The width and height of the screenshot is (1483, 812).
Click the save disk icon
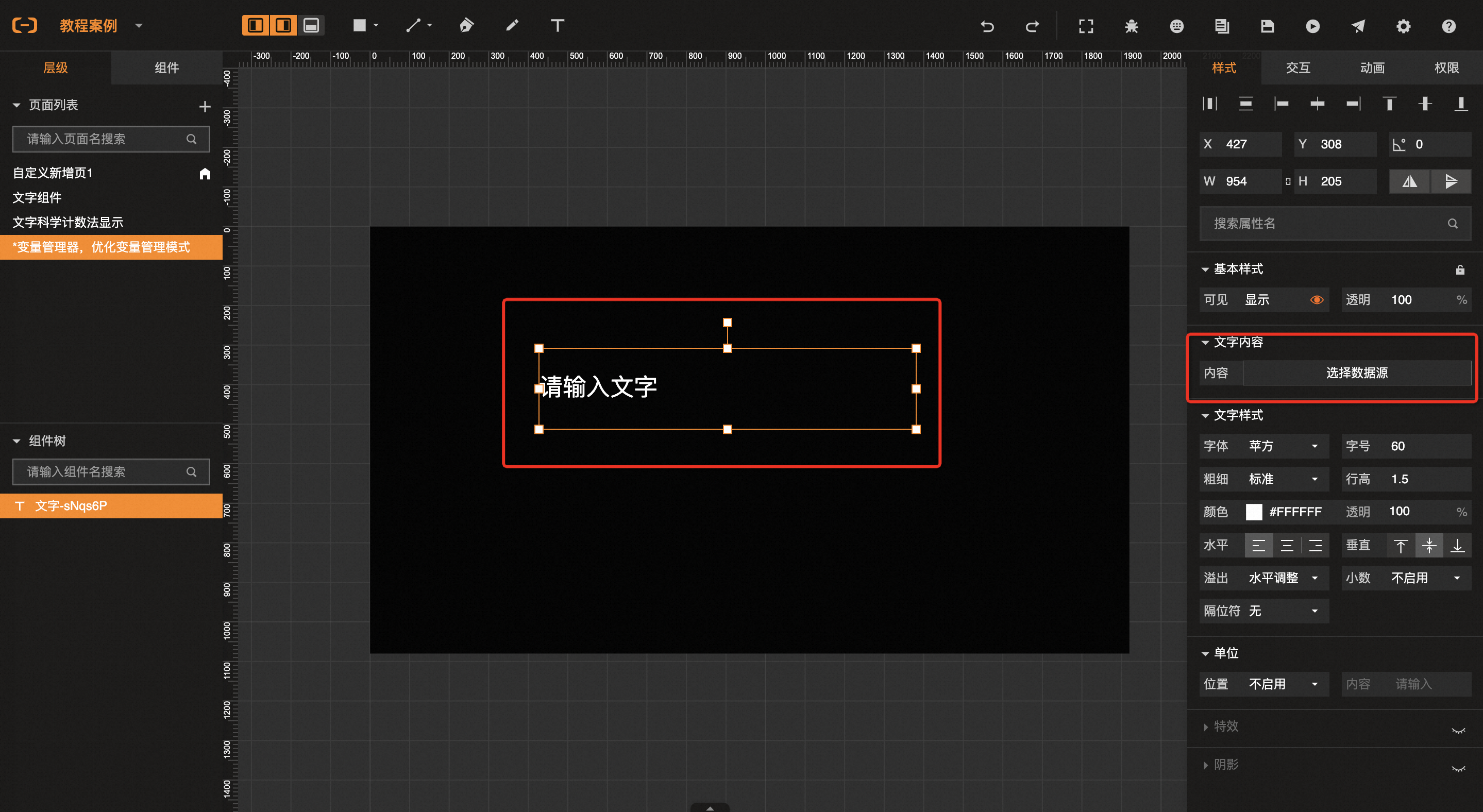tap(1267, 26)
